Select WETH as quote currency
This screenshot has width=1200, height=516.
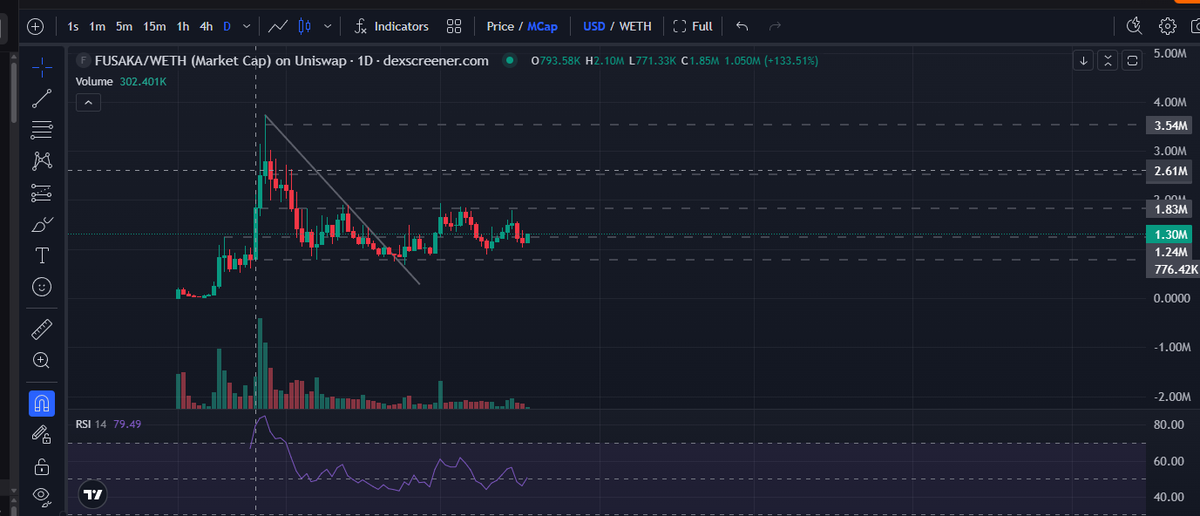(636, 26)
